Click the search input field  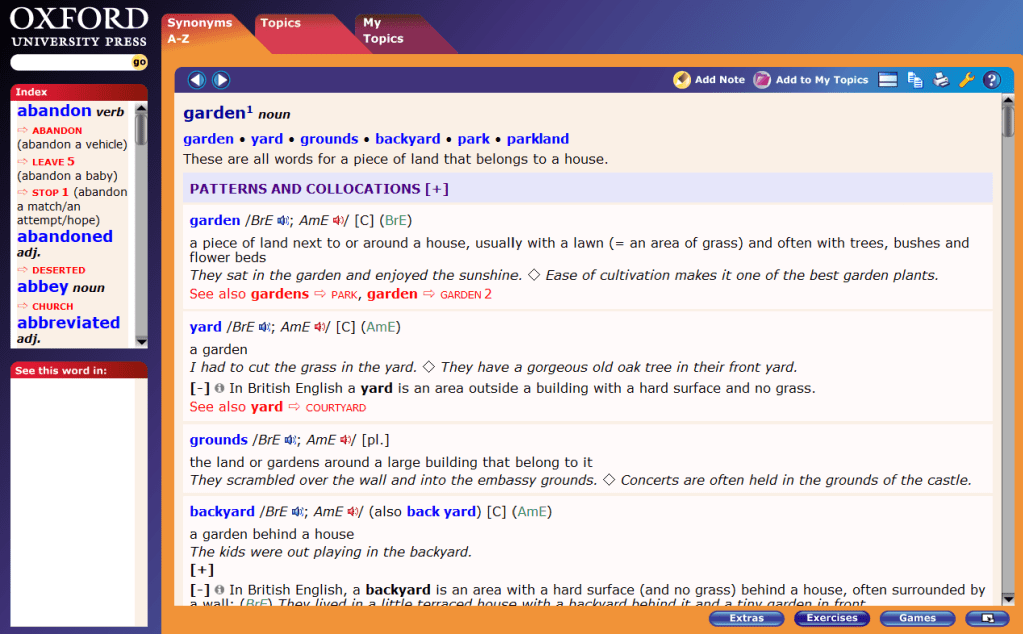[70, 62]
